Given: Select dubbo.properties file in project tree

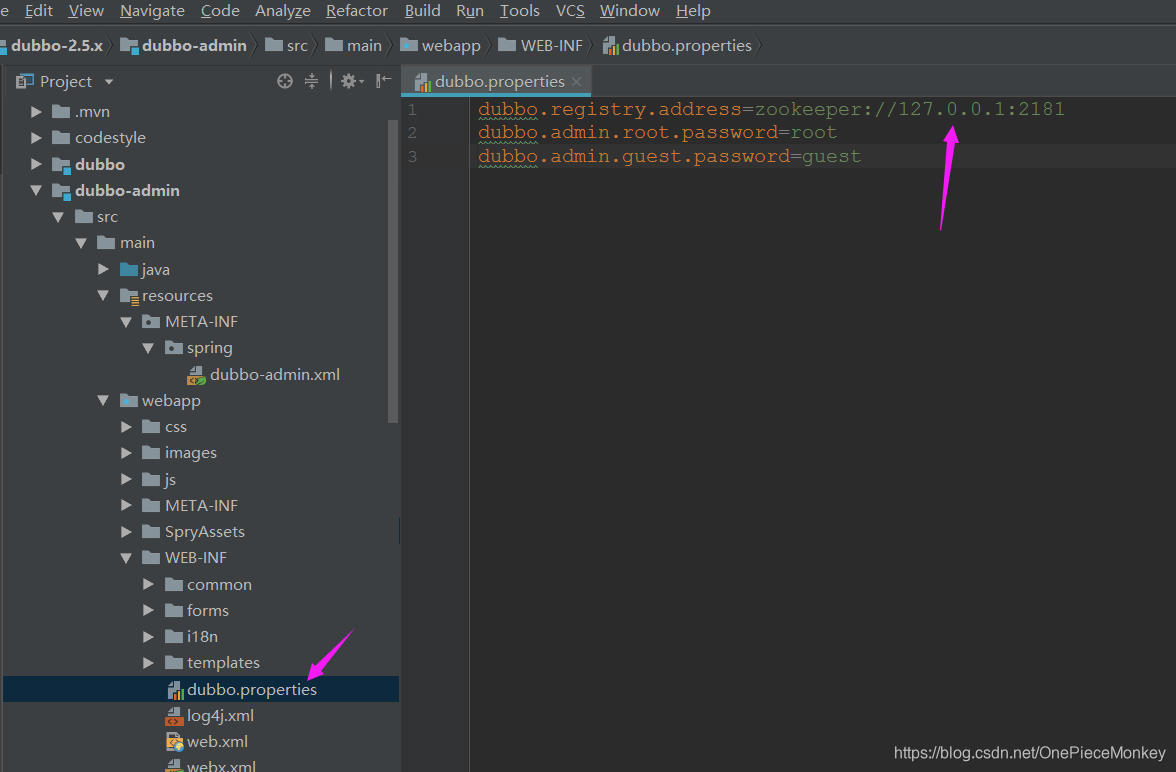Looking at the screenshot, I should pos(201,689).
